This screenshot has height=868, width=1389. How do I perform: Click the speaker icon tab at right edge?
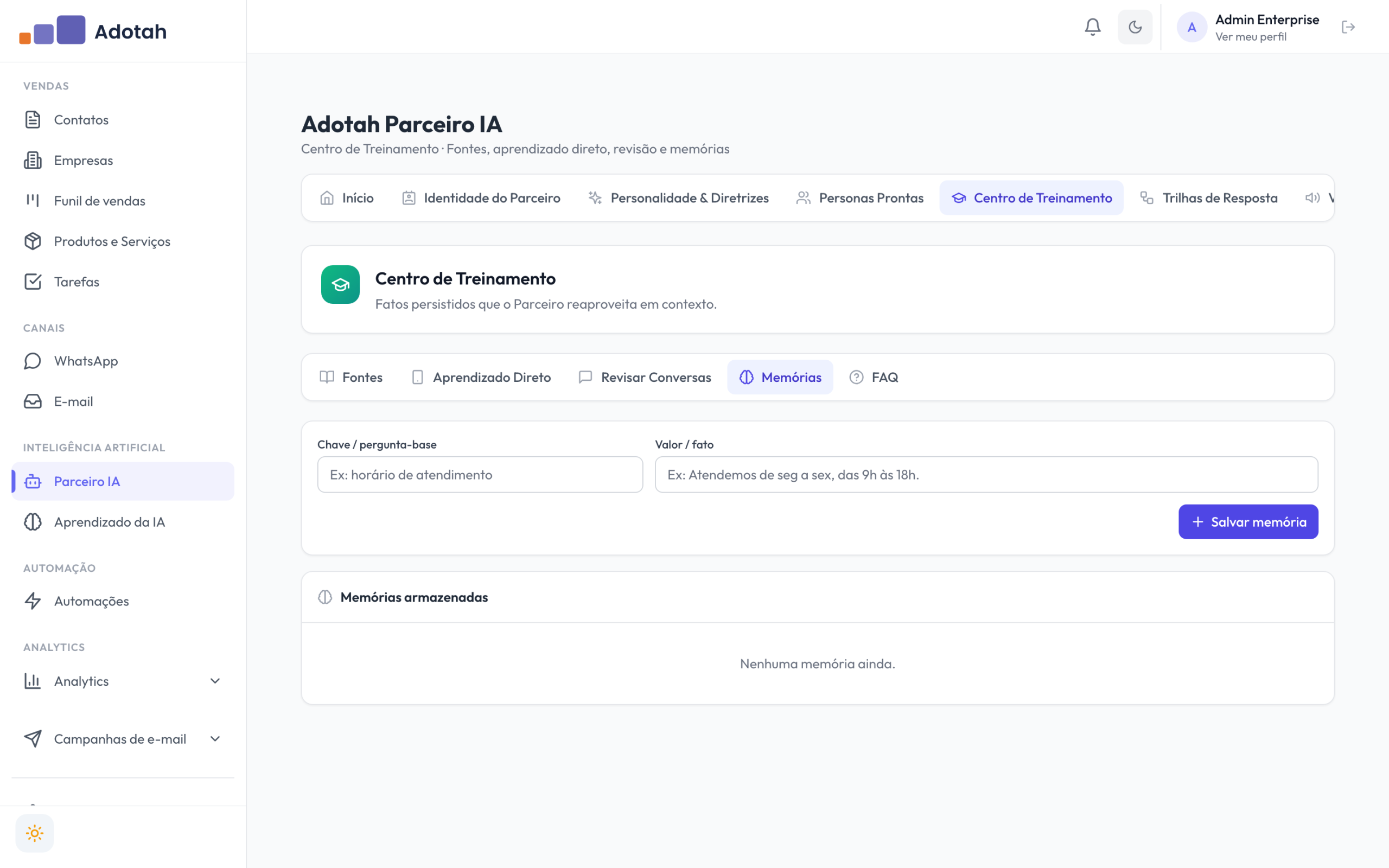(1312, 197)
